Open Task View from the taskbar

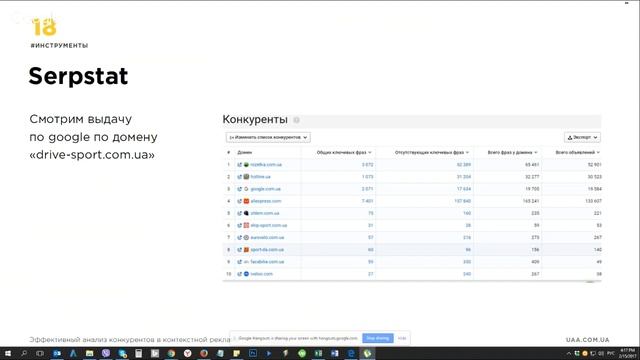click(40, 353)
